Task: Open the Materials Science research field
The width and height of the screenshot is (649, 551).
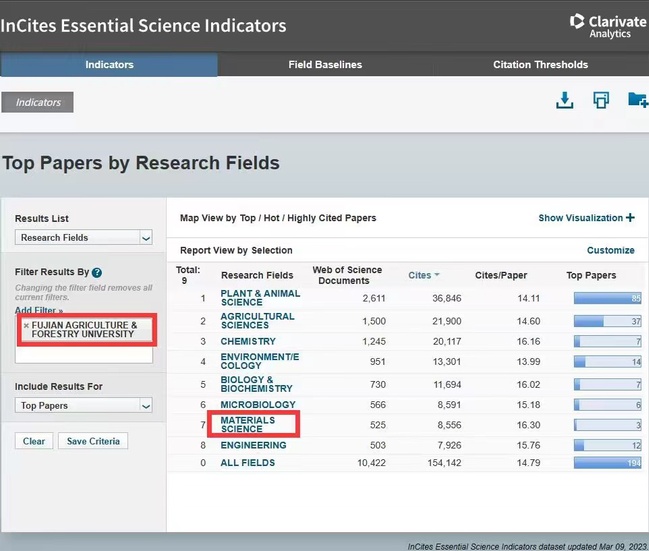Action: click(x=248, y=425)
